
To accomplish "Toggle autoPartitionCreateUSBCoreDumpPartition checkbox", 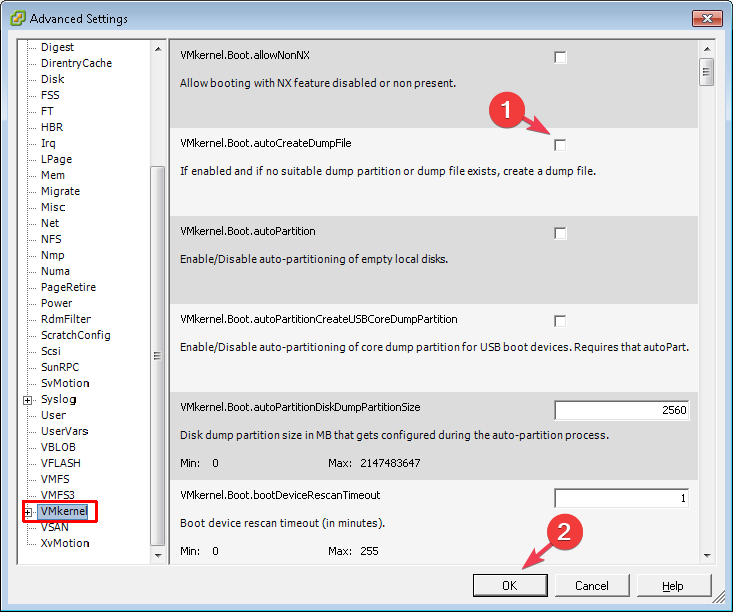I will 560,321.
